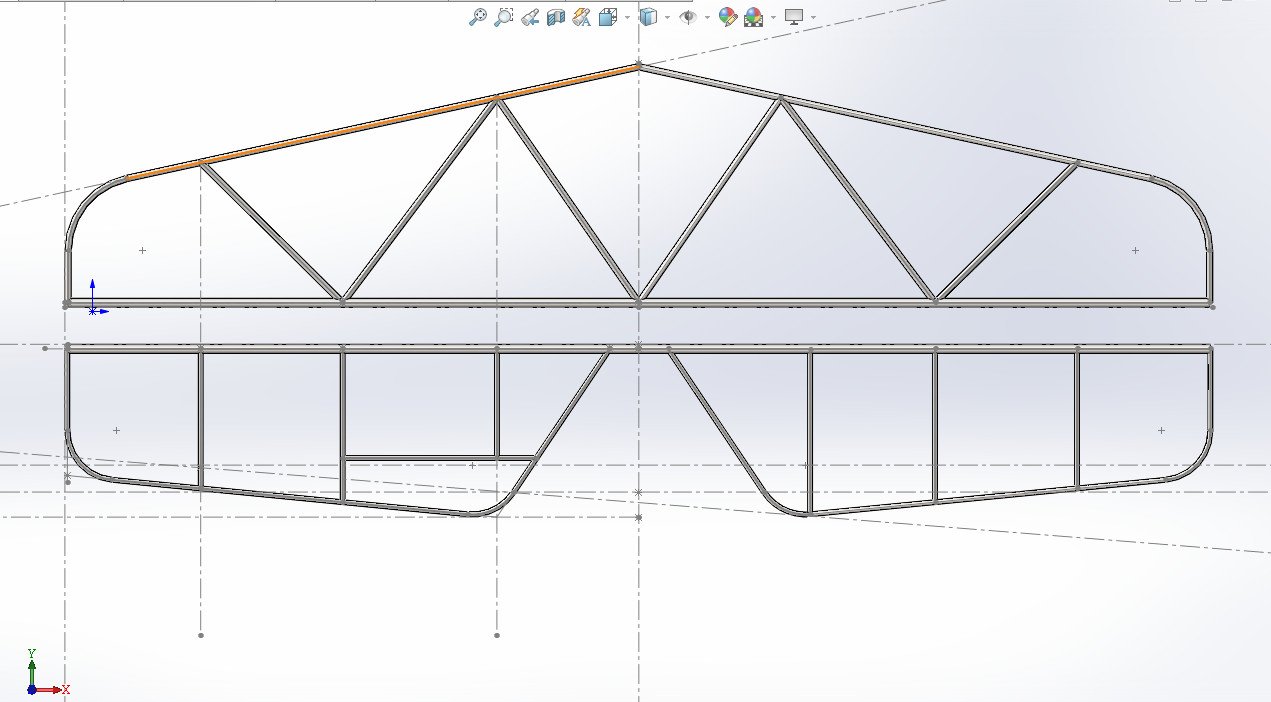Open Dynamic Annotation Views

[581, 17]
